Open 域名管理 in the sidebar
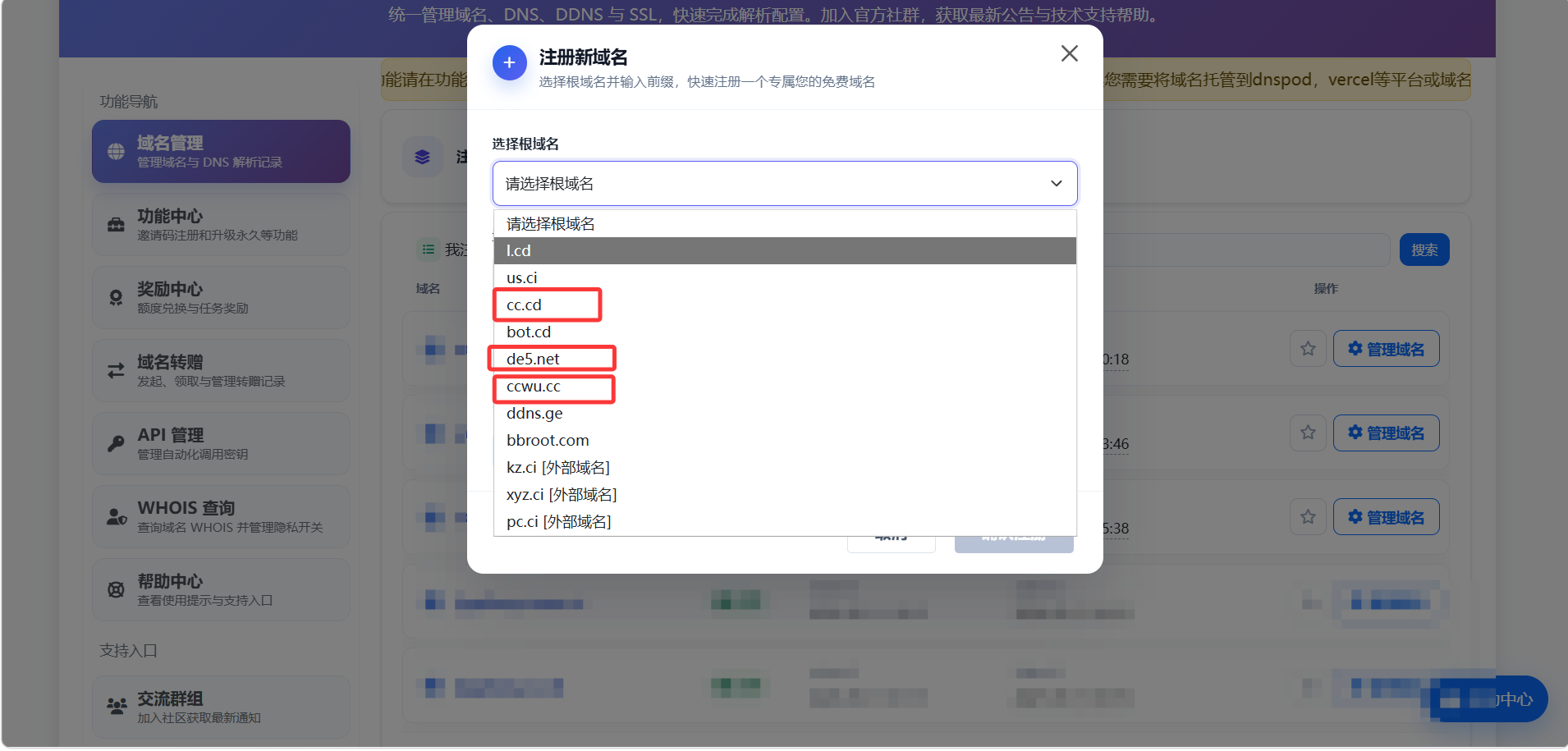Viewport: 1568px width, 751px height. tap(221, 151)
